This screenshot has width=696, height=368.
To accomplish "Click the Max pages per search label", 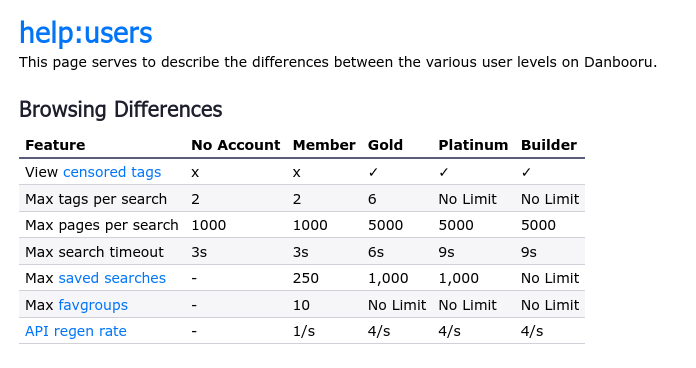I will [x=102, y=226].
